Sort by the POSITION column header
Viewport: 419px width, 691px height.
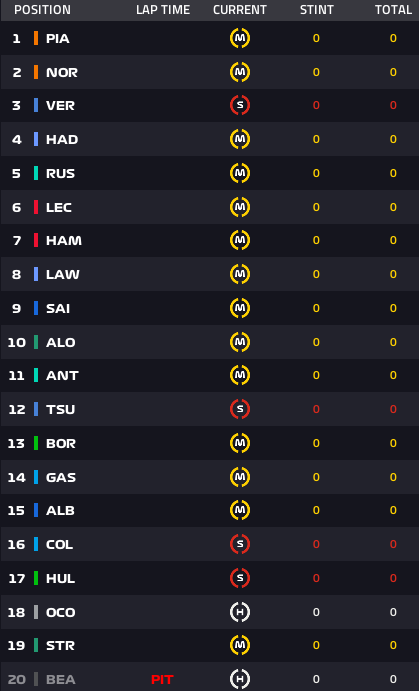[x=42, y=10]
